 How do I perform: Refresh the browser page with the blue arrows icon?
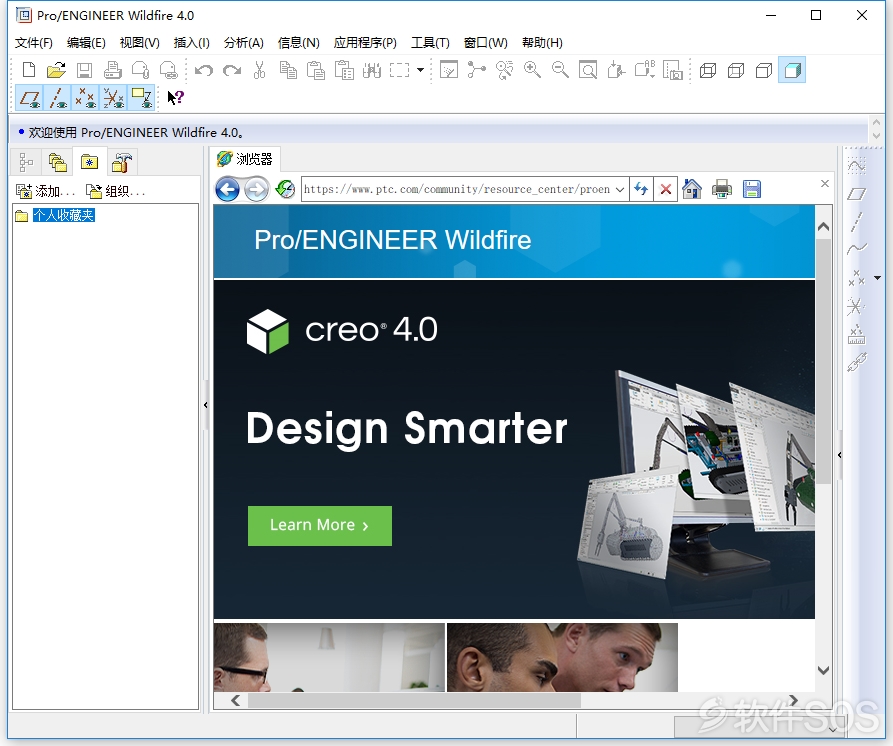pyautogui.click(x=641, y=189)
